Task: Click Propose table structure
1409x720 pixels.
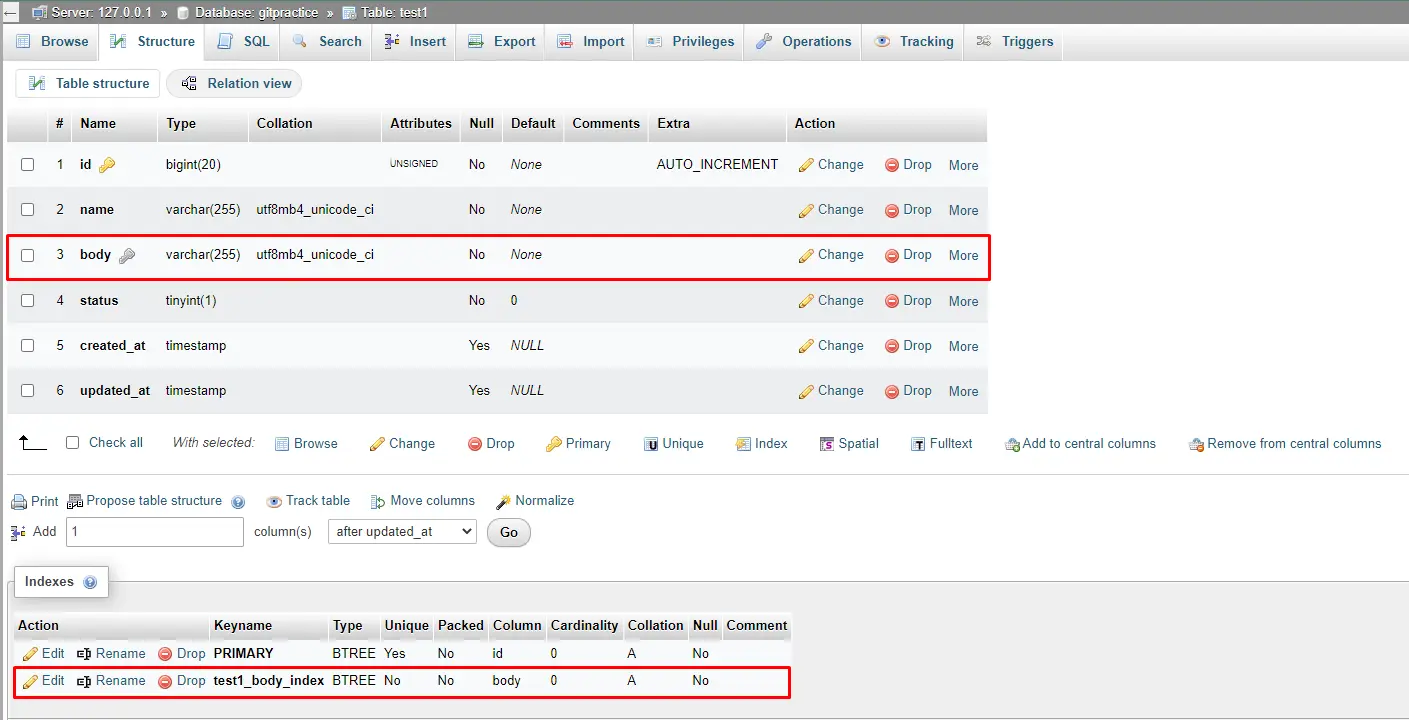Action: coord(144,501)
